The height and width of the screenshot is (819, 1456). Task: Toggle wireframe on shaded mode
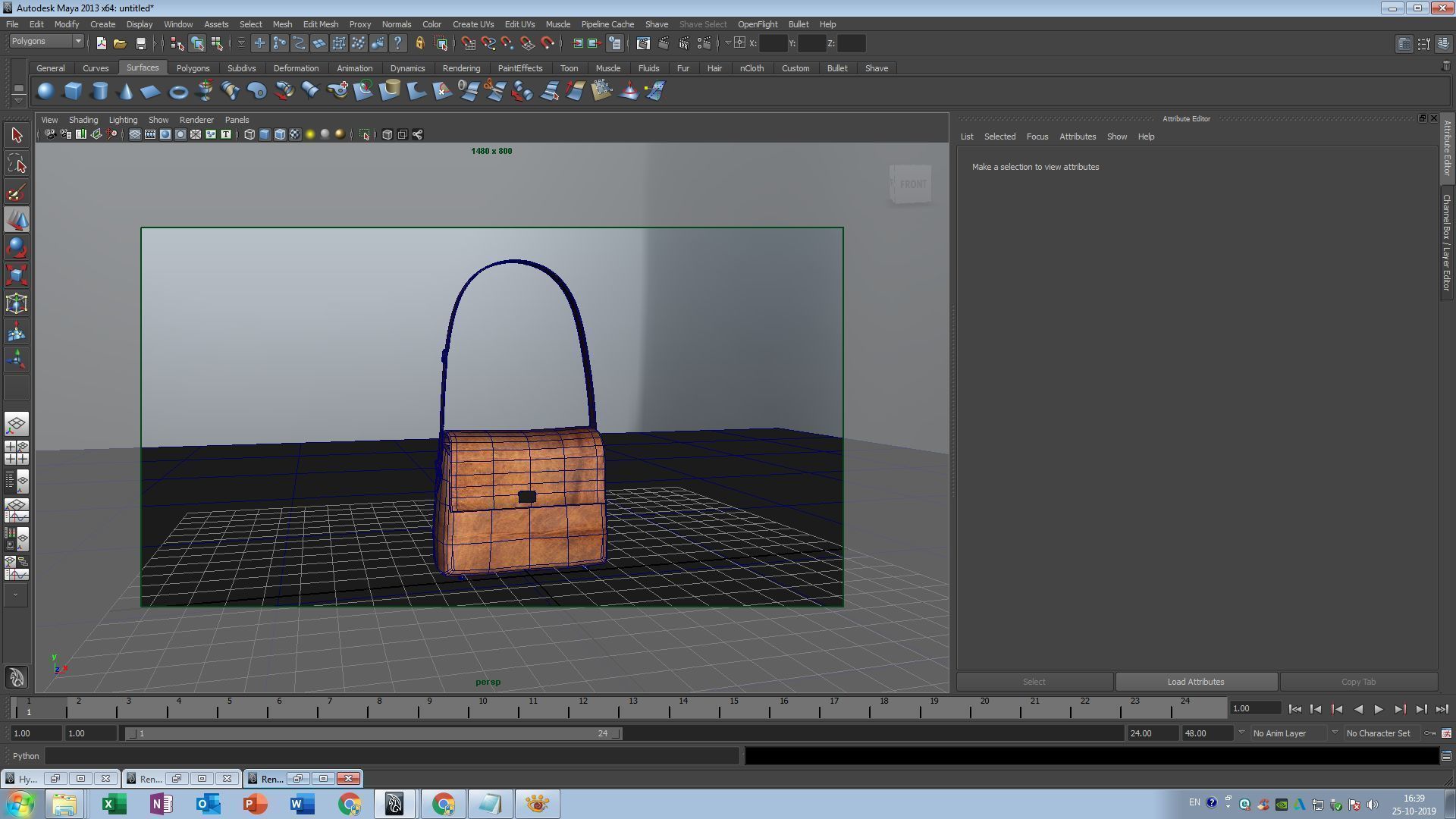(280, 134)
